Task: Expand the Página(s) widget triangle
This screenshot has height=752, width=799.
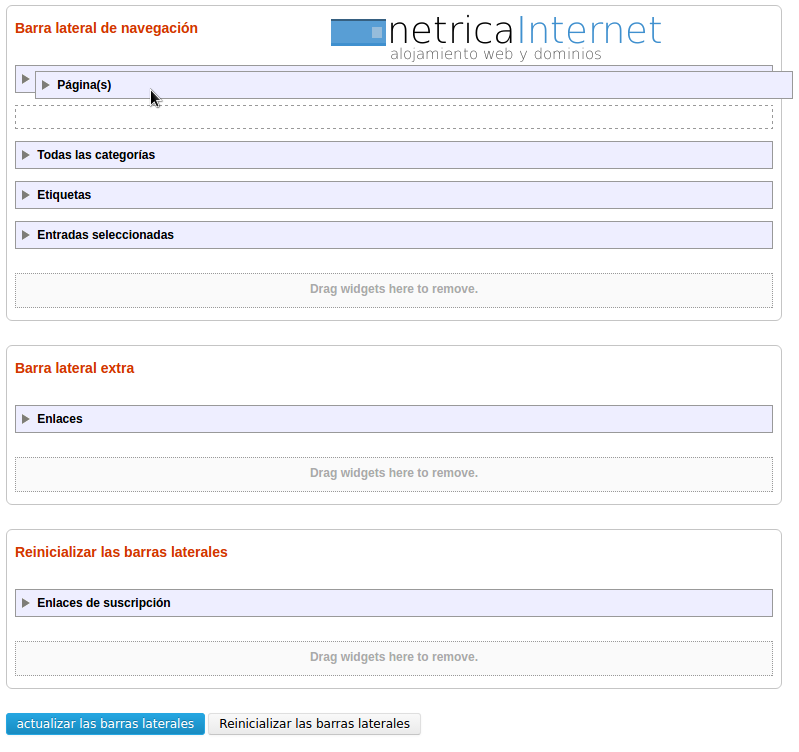Action: (46, 85)
